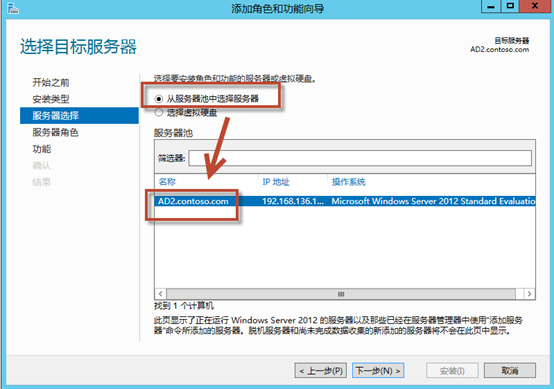Click horizontal scrollbar right arrow
The image size is (554, 389).
(529, 294)
